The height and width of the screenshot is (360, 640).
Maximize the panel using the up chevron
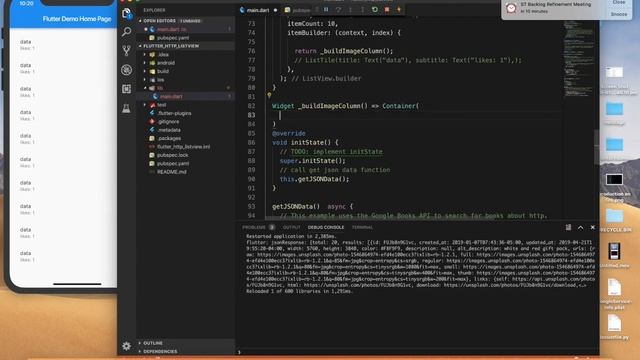click(x=580, y=227)
